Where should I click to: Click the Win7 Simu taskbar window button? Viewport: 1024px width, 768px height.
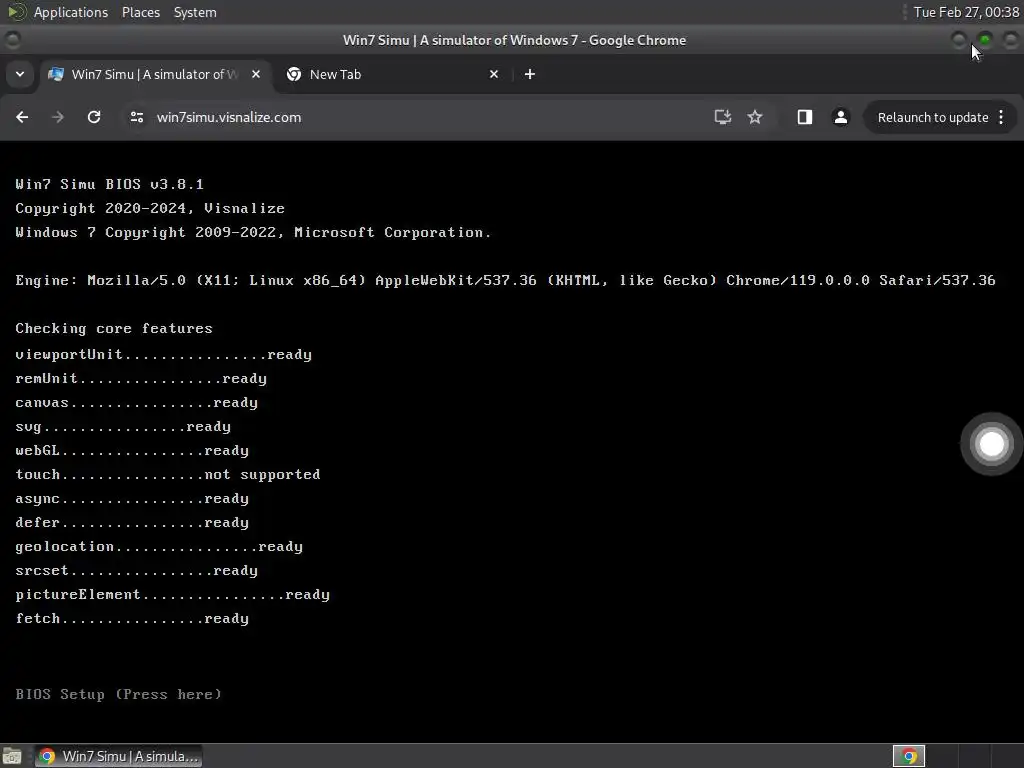point(118,756)
